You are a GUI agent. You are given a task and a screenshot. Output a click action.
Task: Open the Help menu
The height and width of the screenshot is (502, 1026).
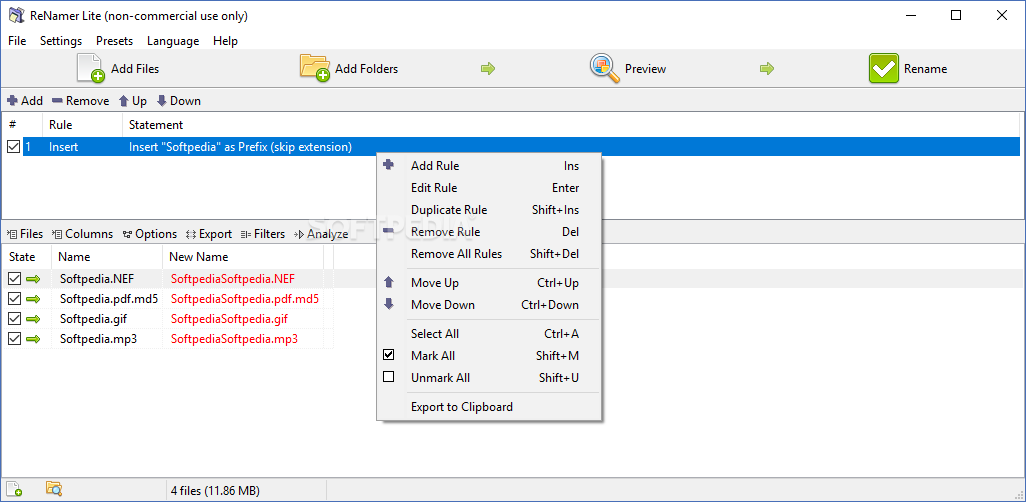tap(225, 41)
